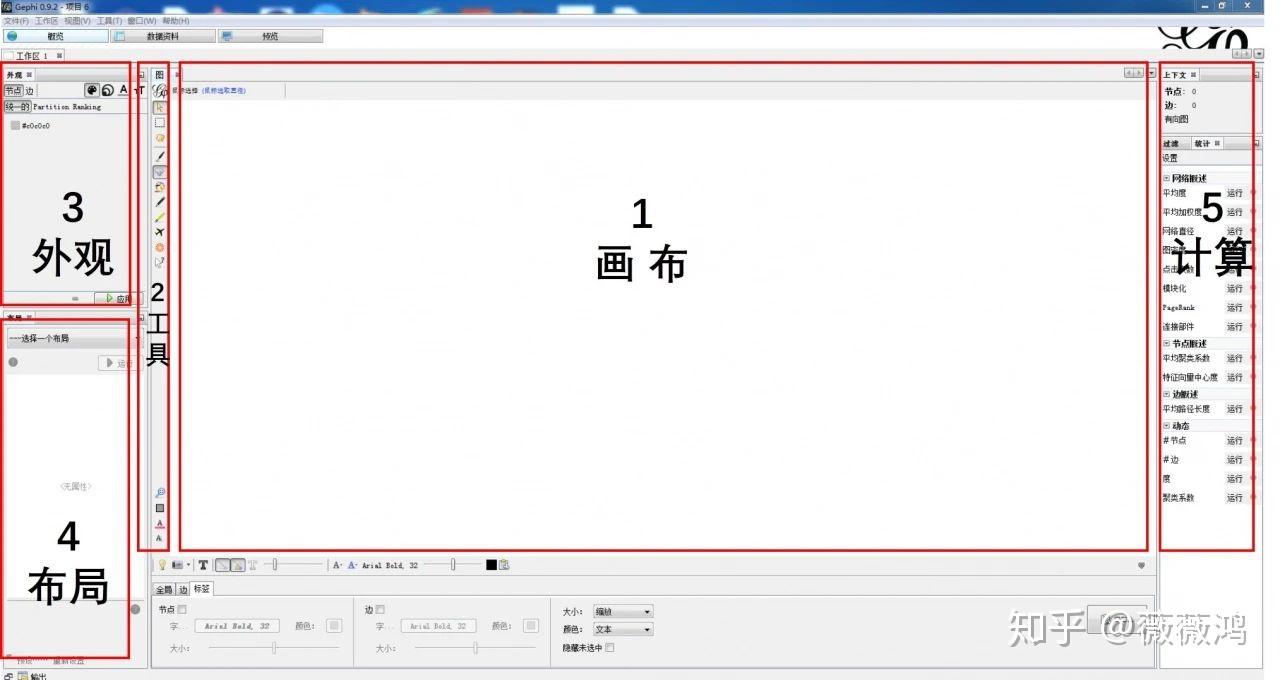1280x680 pixels.
Task: Collapse the 节点概述 section
Action: click(1166, 343)
